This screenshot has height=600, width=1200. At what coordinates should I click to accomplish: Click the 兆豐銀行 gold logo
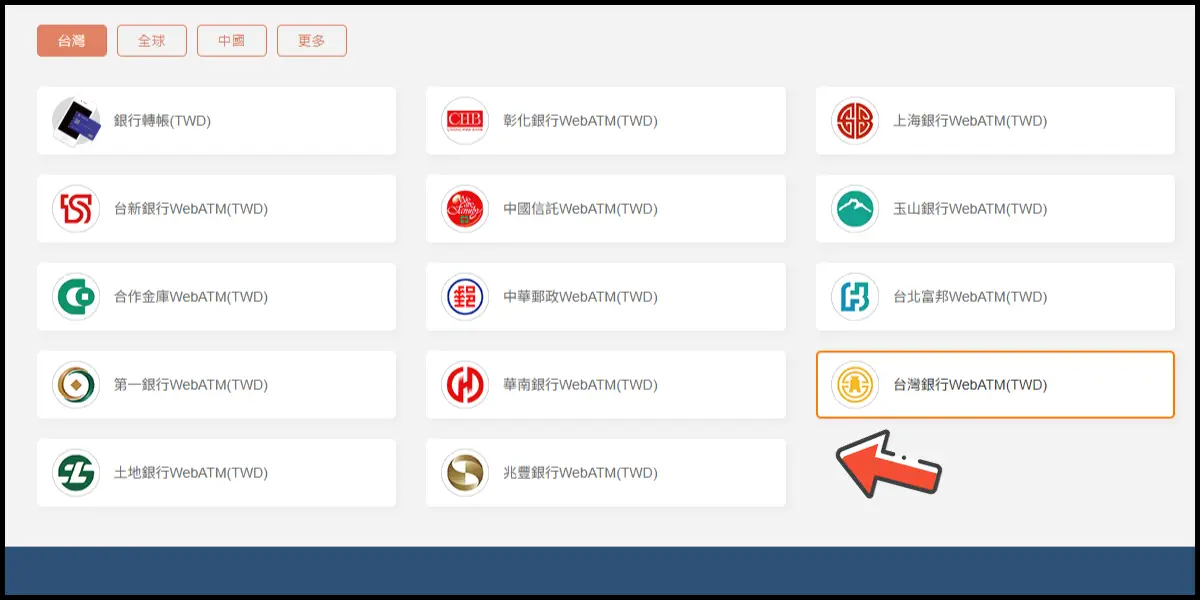[465, 473]
